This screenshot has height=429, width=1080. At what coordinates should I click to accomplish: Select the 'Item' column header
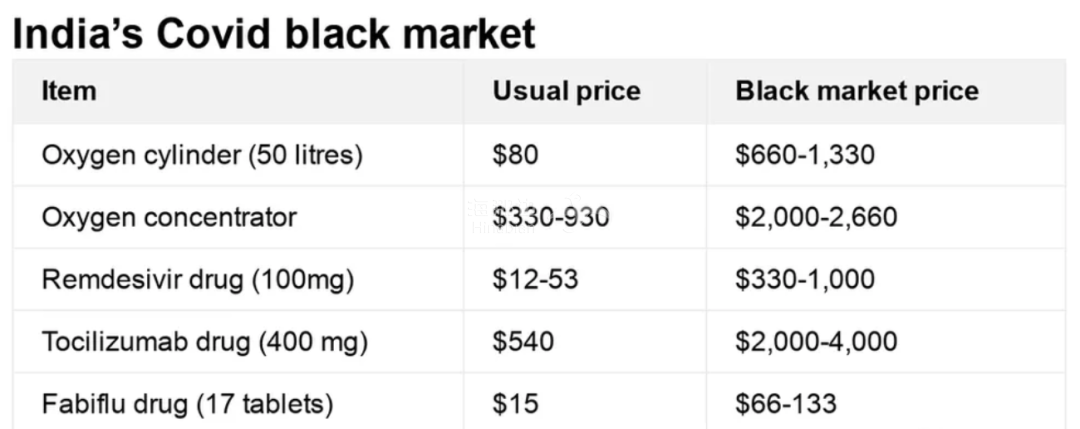[x=69, y=91]
